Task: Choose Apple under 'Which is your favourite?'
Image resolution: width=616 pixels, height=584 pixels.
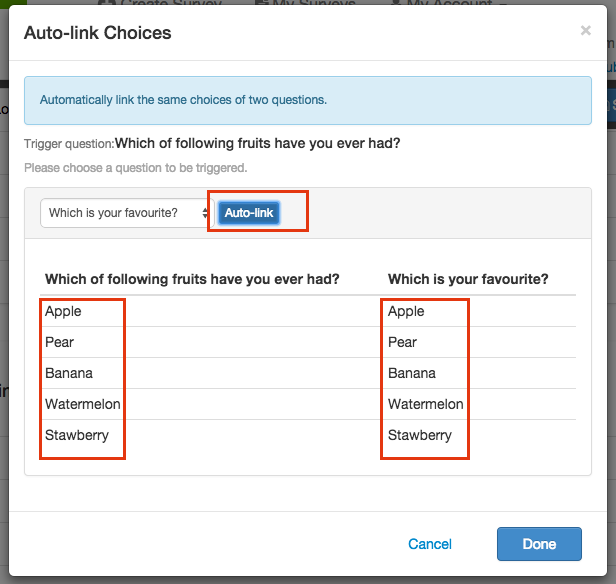Action: 406,311
